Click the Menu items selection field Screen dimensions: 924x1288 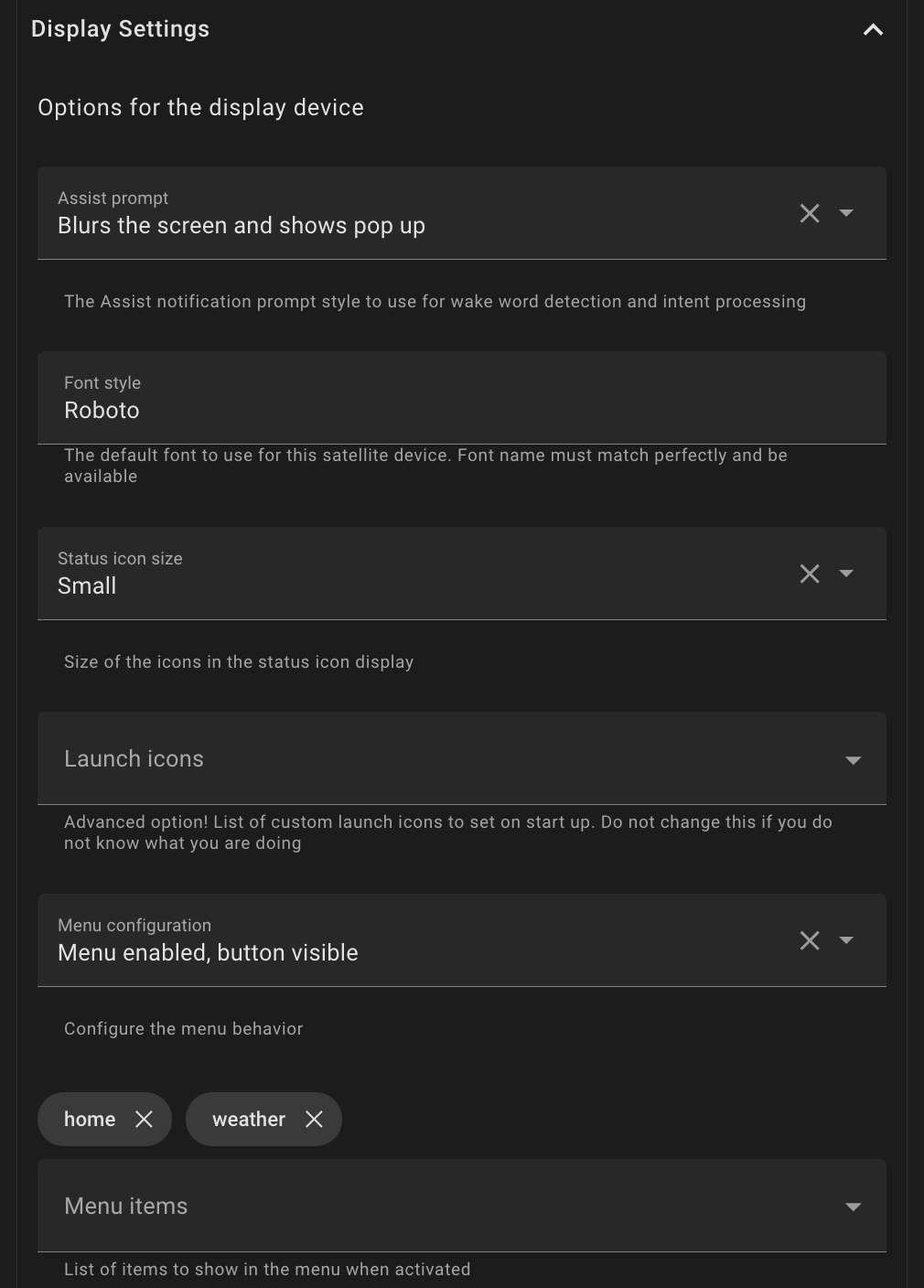coord(462,1206)
